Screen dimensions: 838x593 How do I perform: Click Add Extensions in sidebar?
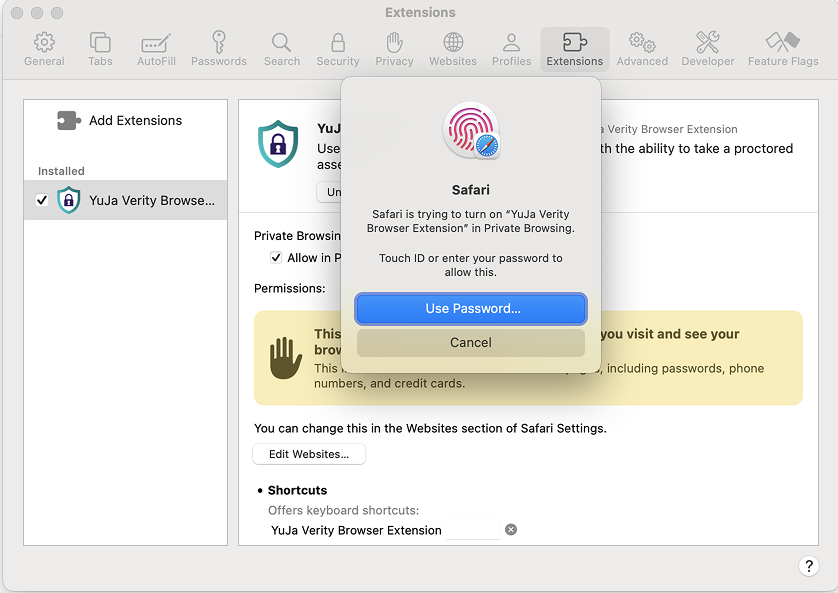(x=120, y=120)
